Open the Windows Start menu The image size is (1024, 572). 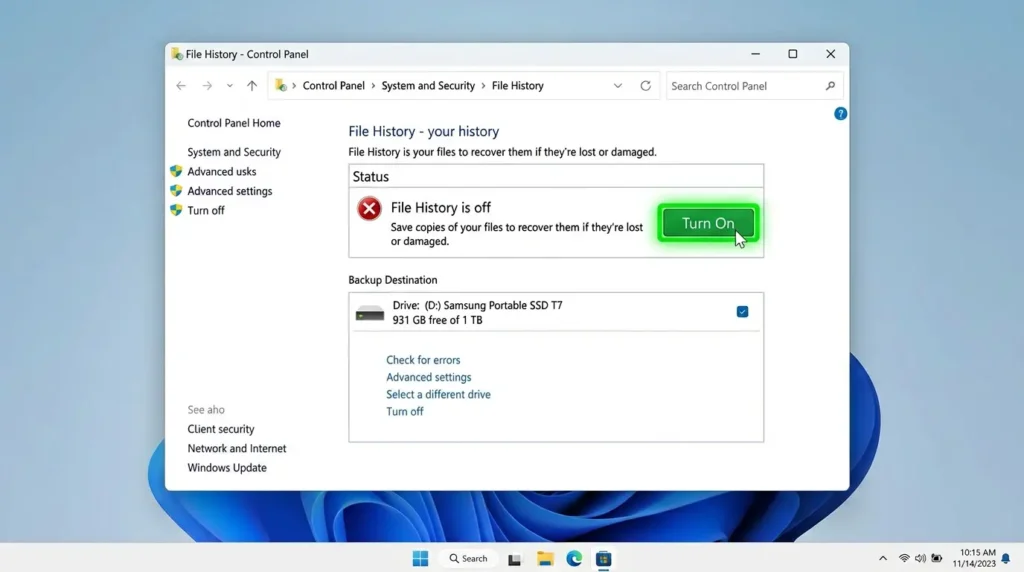(420, 559)
